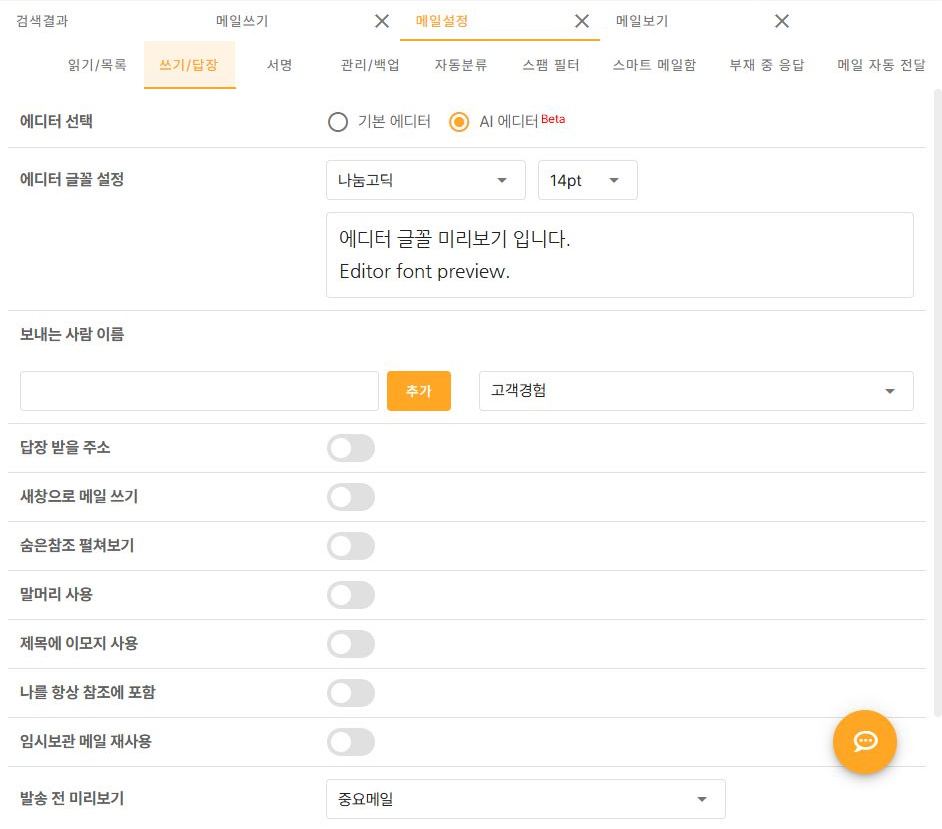
Task: Focus the sender name input field
Action: (199, 391)
